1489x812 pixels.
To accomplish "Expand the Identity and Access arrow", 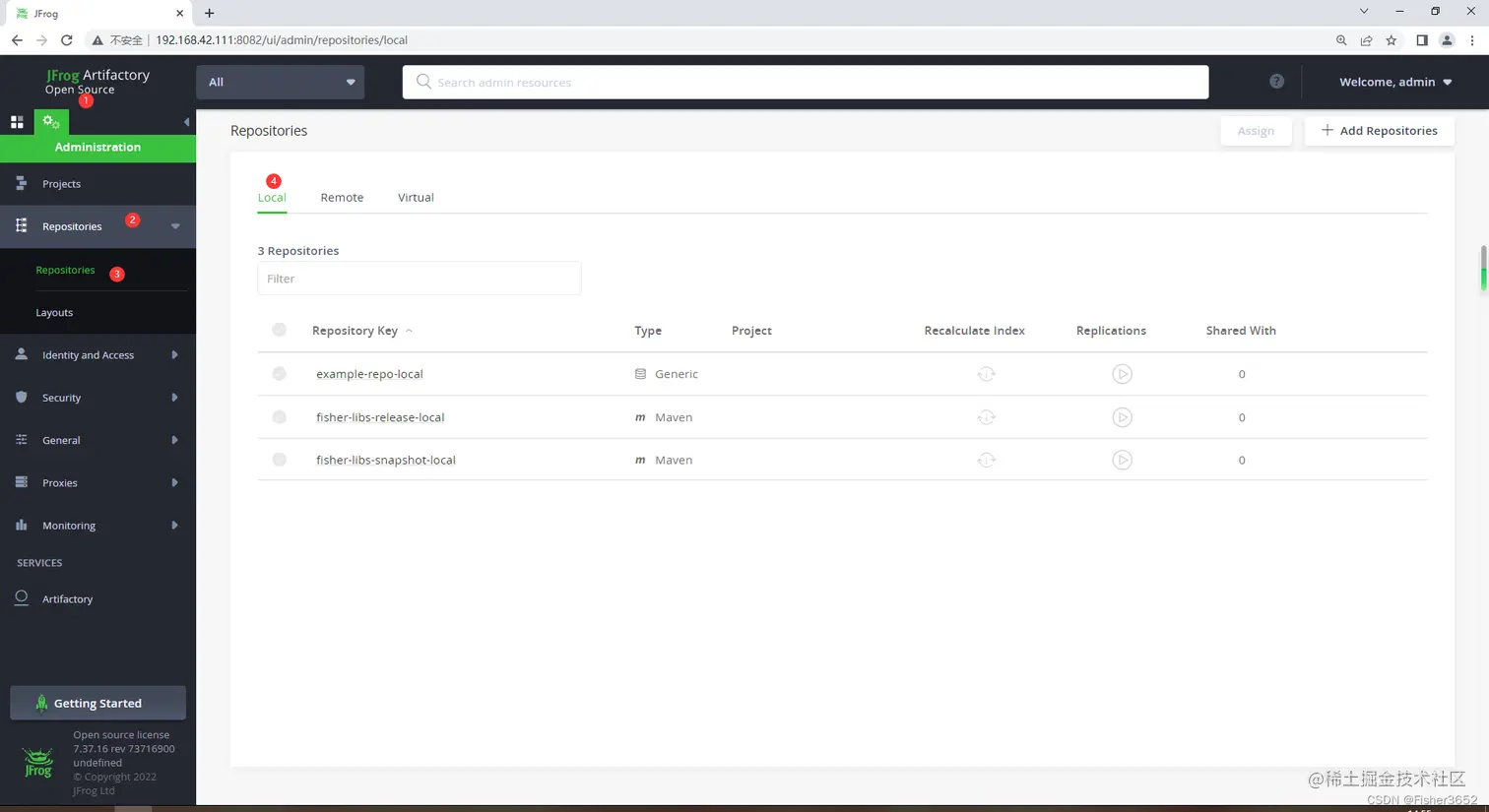I will [x=174, y=354].
